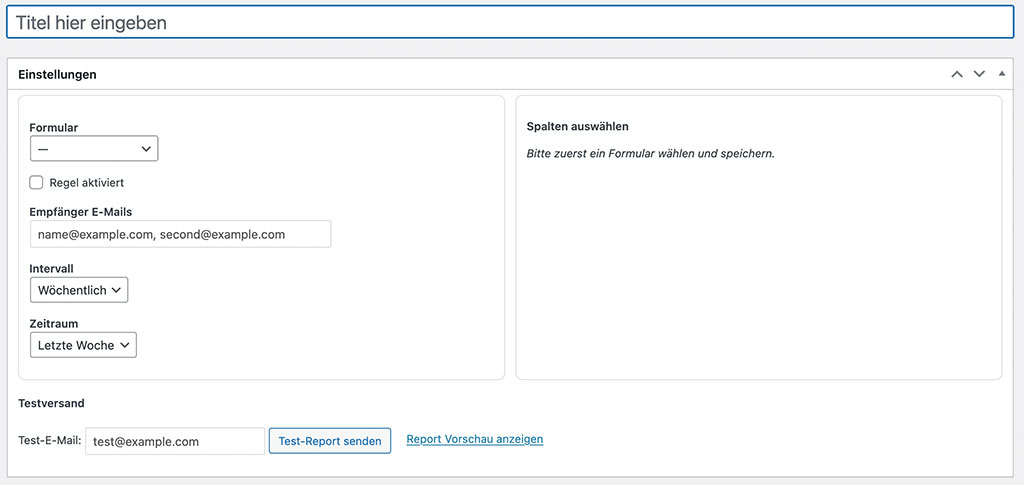
Task: Move the Einstellungen panel down
Action: point(979,74)
